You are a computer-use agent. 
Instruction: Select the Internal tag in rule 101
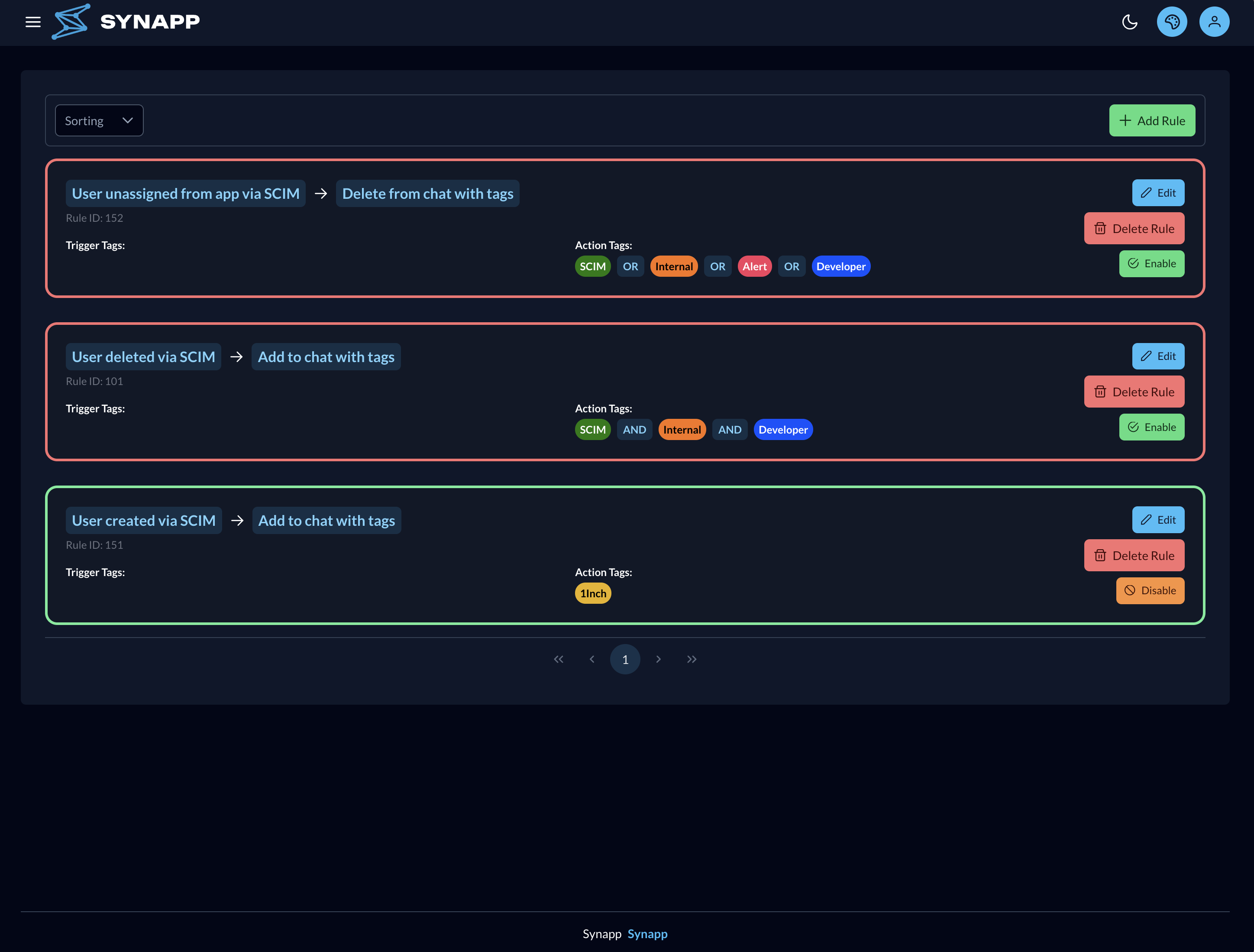pyautogui.click(x=682, y=430)
